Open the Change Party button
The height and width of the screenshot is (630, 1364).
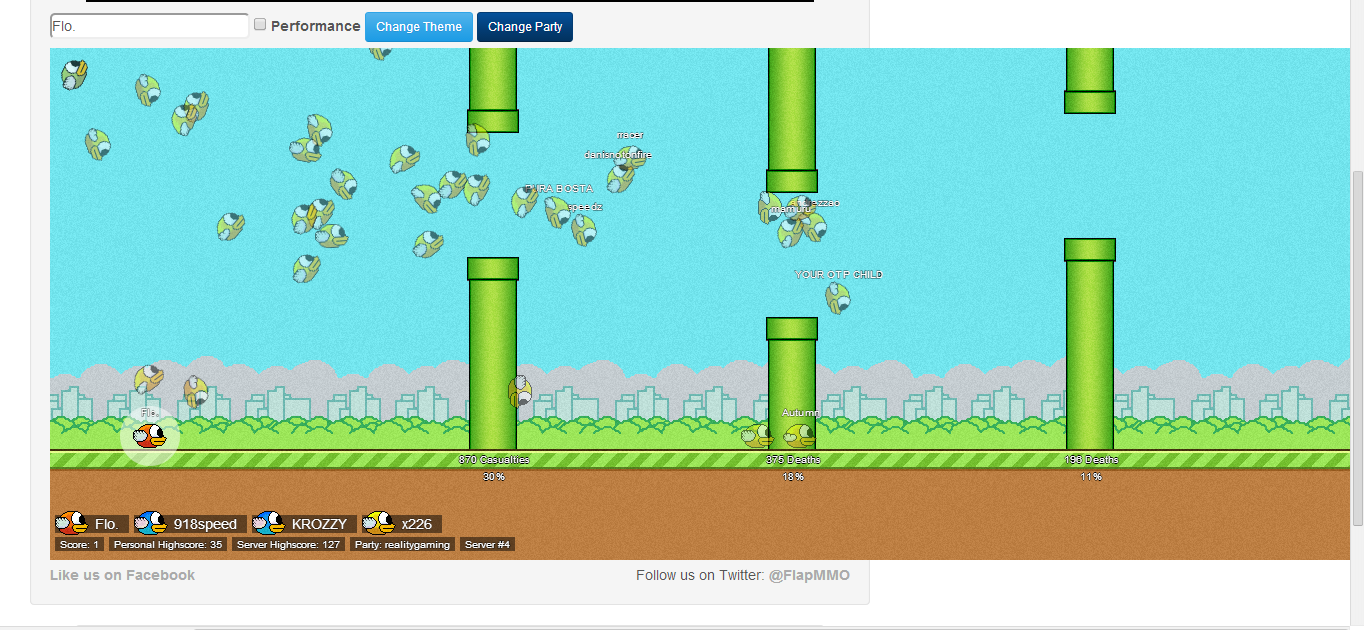point(525,27)
